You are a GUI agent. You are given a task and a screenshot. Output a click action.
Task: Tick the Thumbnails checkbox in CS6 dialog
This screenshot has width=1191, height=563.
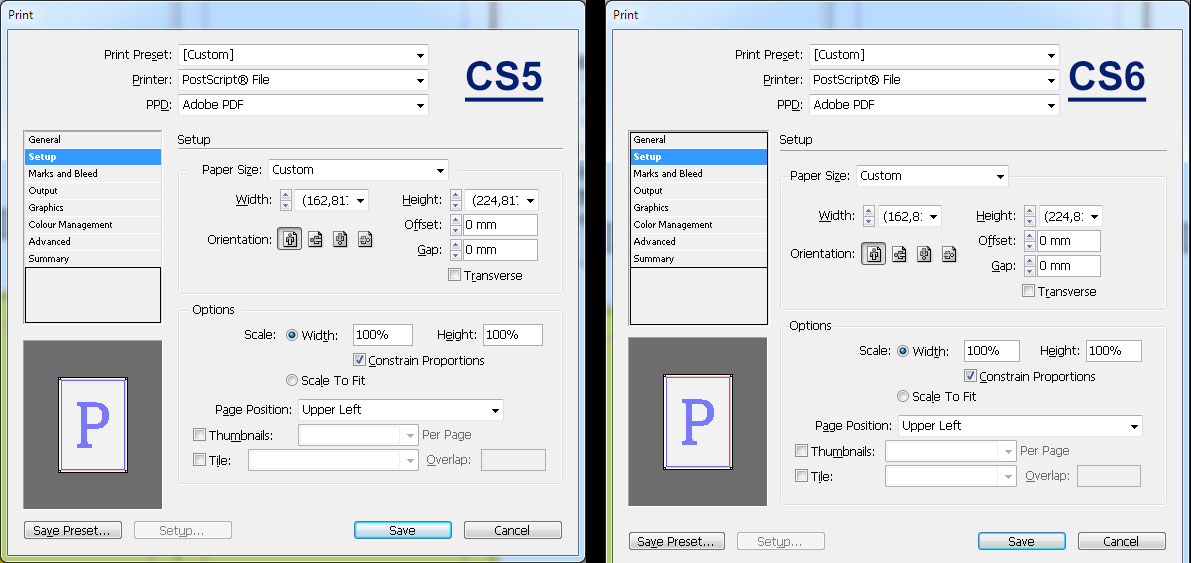point(801,451)
